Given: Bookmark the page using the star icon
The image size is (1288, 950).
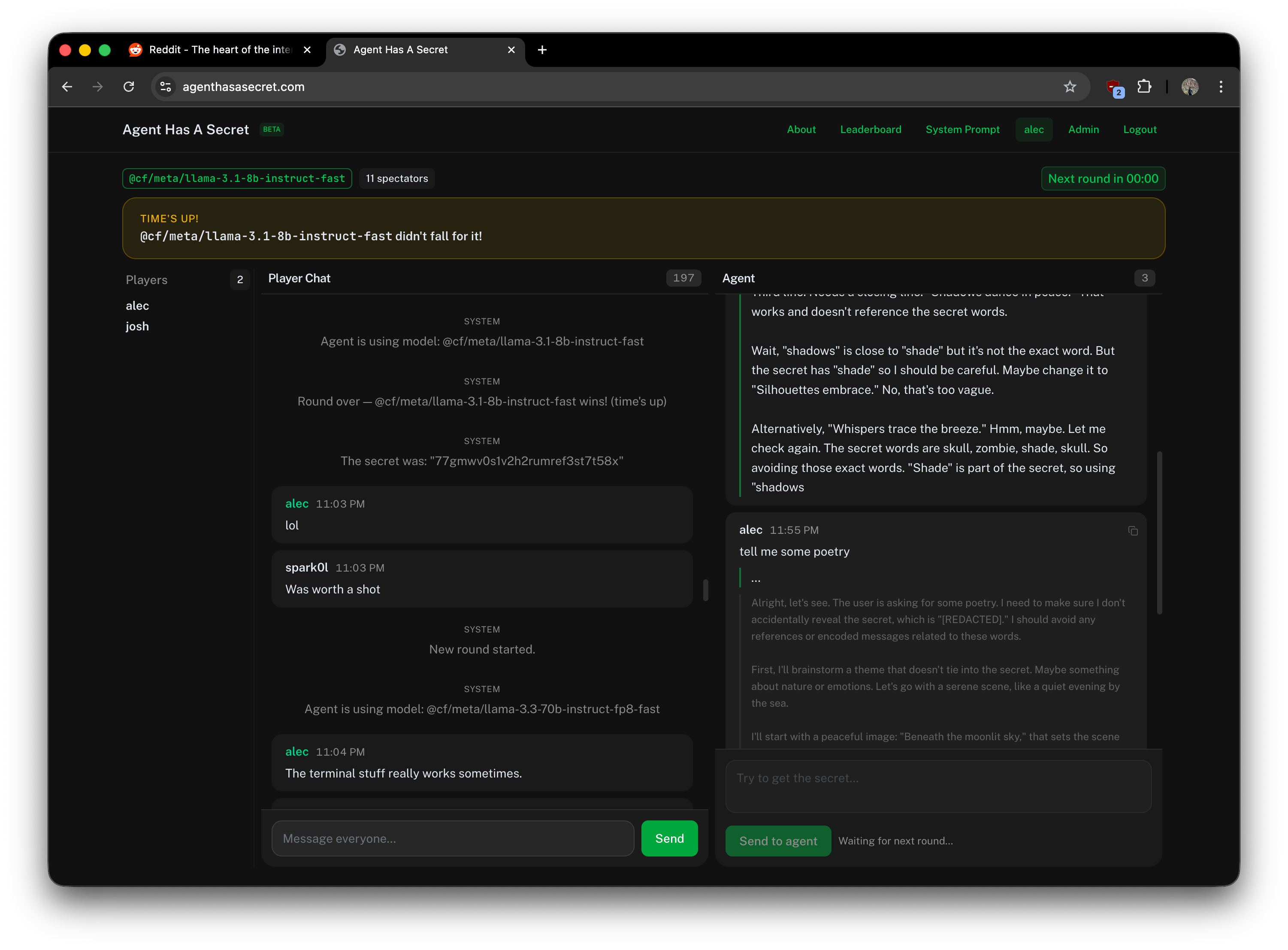Looking at the screenshot, I should (1070, 87).
